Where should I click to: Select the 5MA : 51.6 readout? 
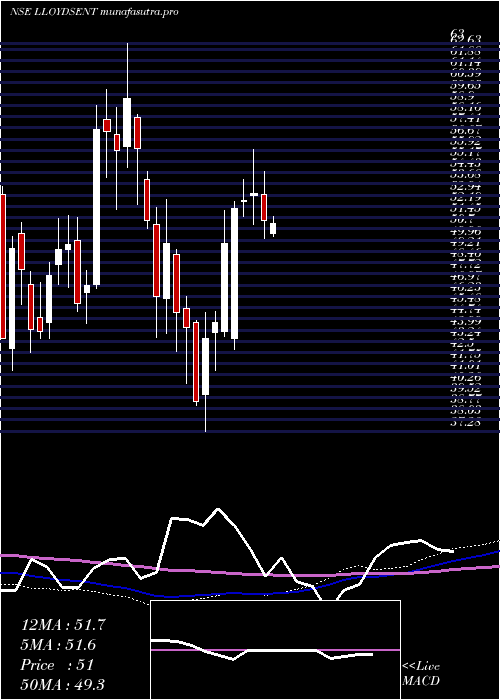(58, 645)
